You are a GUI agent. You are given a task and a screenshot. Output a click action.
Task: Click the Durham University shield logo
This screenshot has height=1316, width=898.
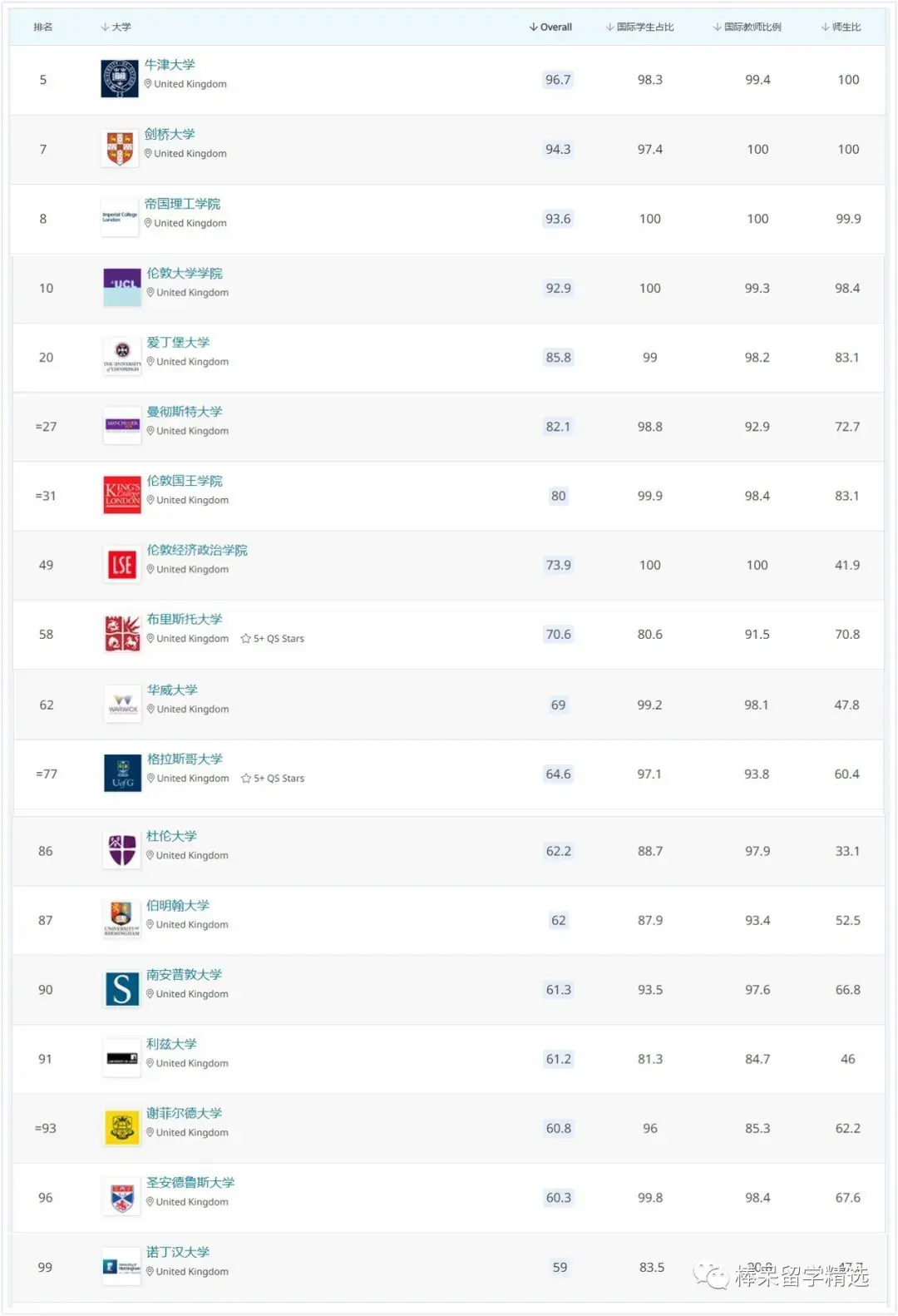click(122, 850)
